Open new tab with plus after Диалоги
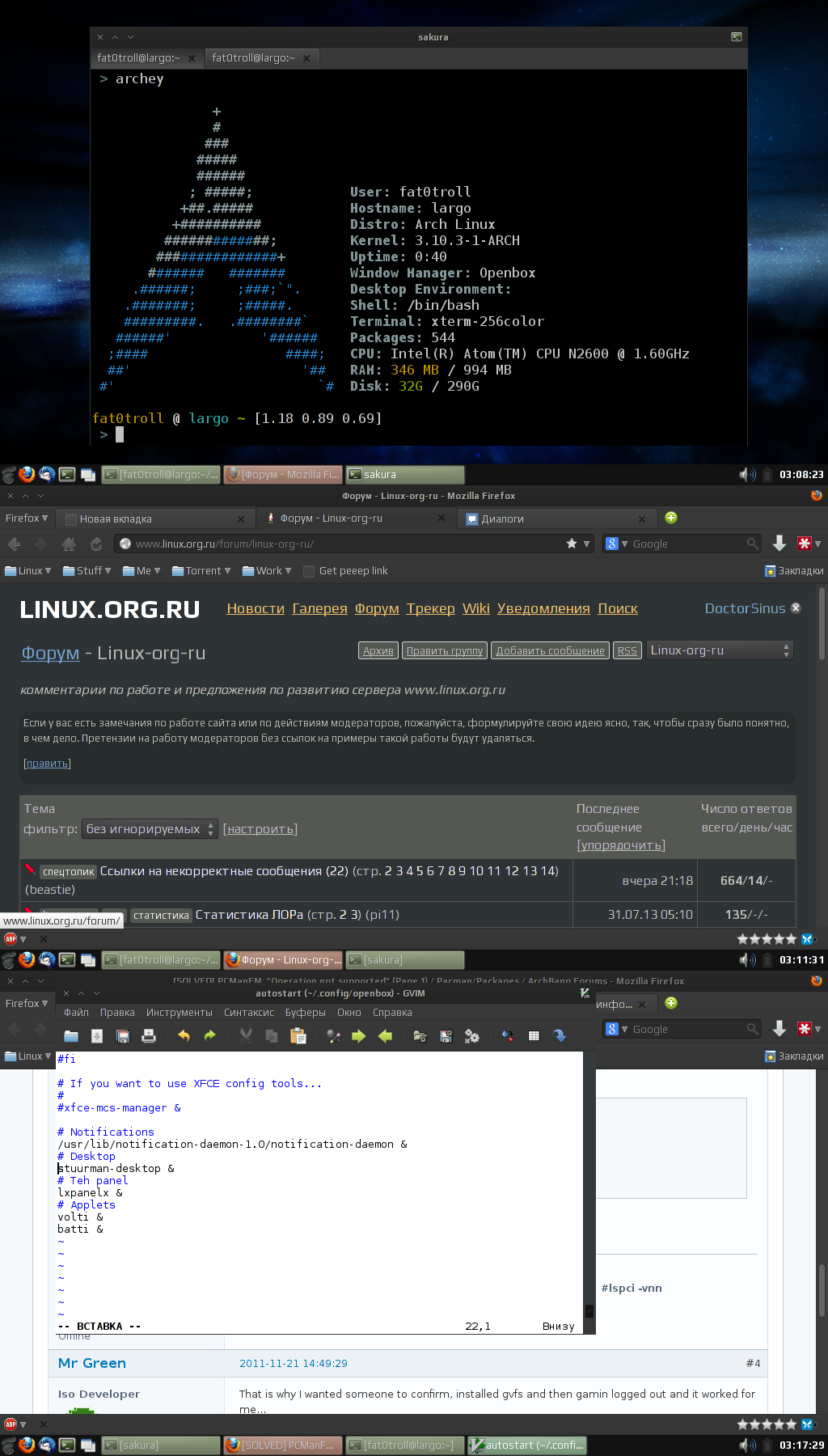The width and height of the screenshot is (828, 1456). [x=671, y=518]
